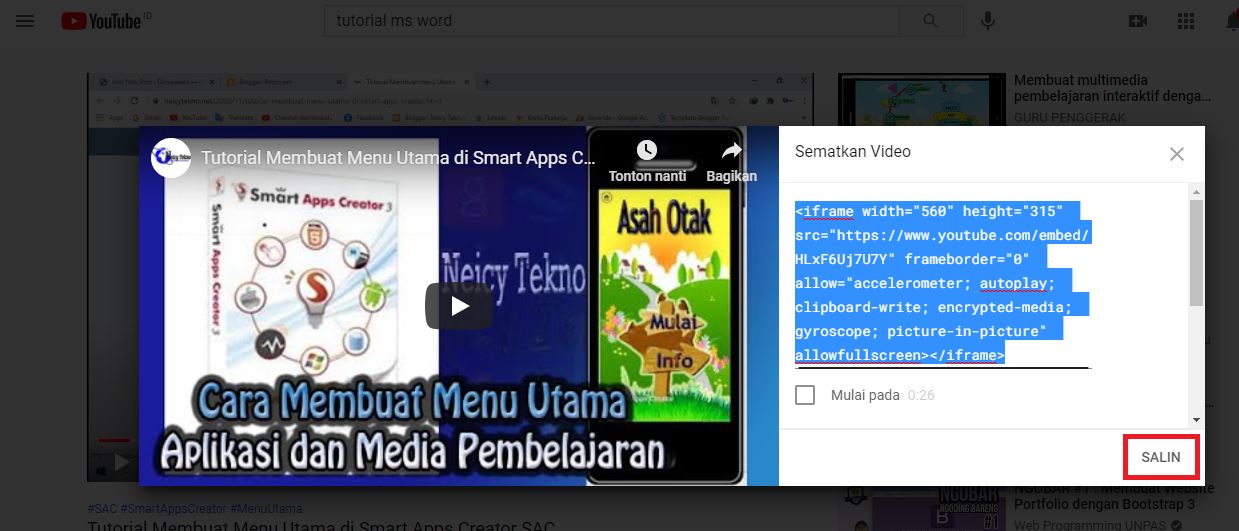Click the main player play button behind dialog
This screenshot has height=531, width=1239.
point(121,463)
